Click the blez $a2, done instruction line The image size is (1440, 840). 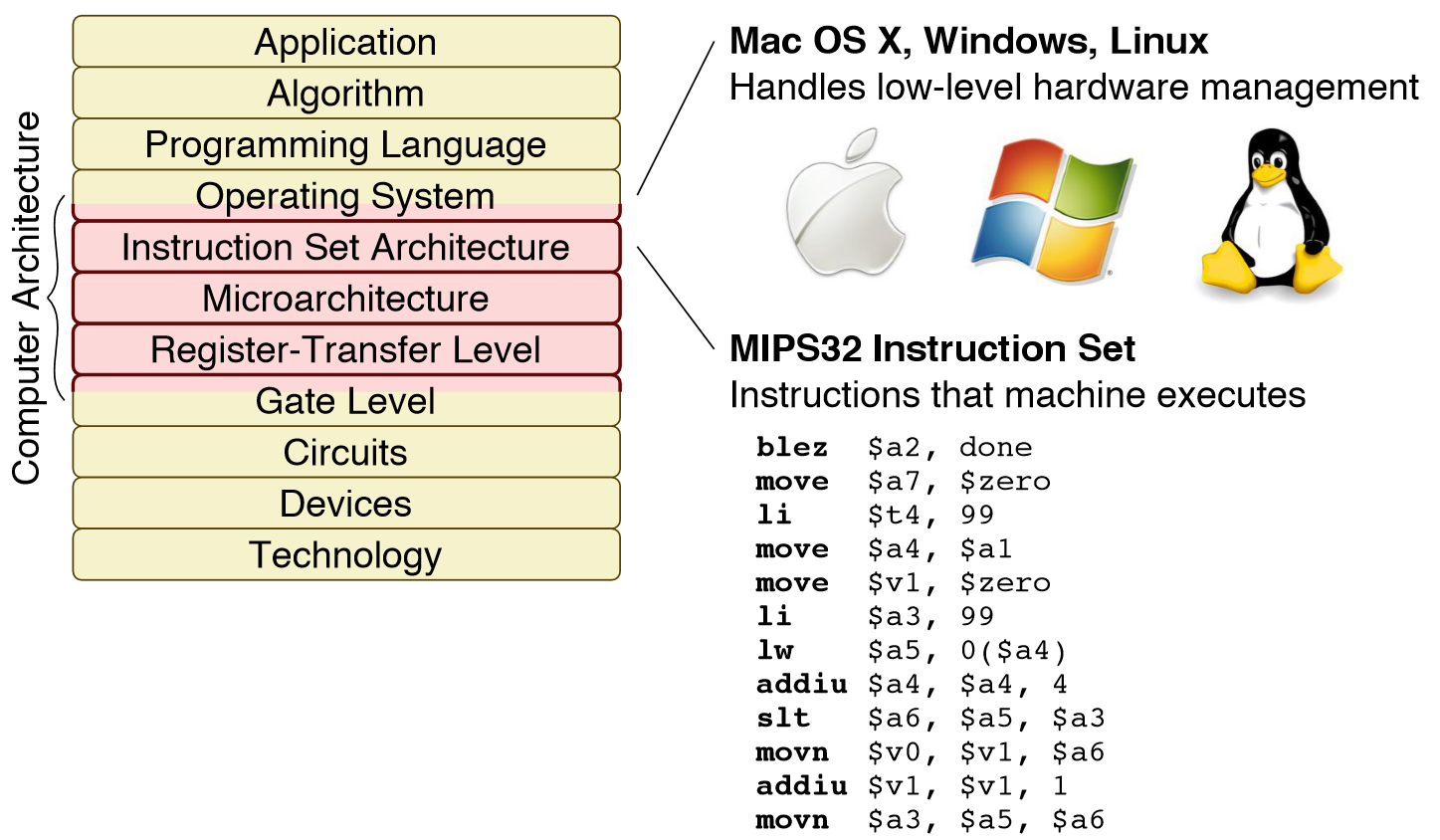click(895, 448)
